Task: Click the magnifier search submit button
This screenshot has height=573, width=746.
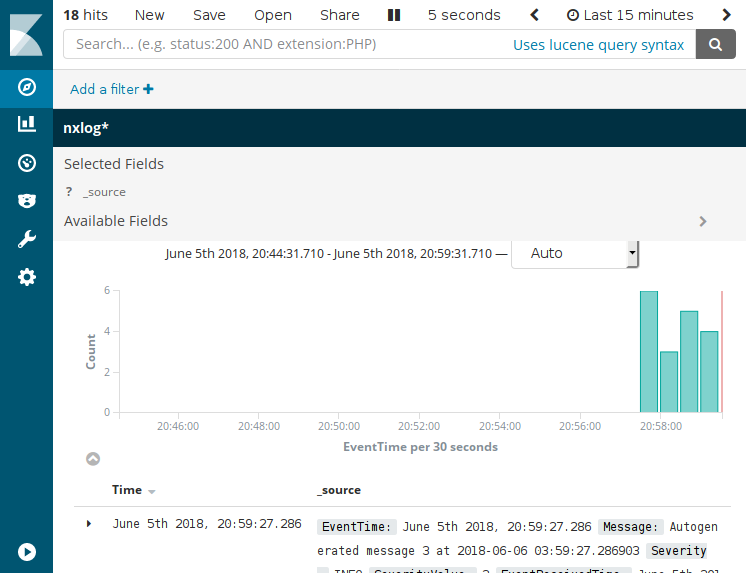Action: pos(716,44)
